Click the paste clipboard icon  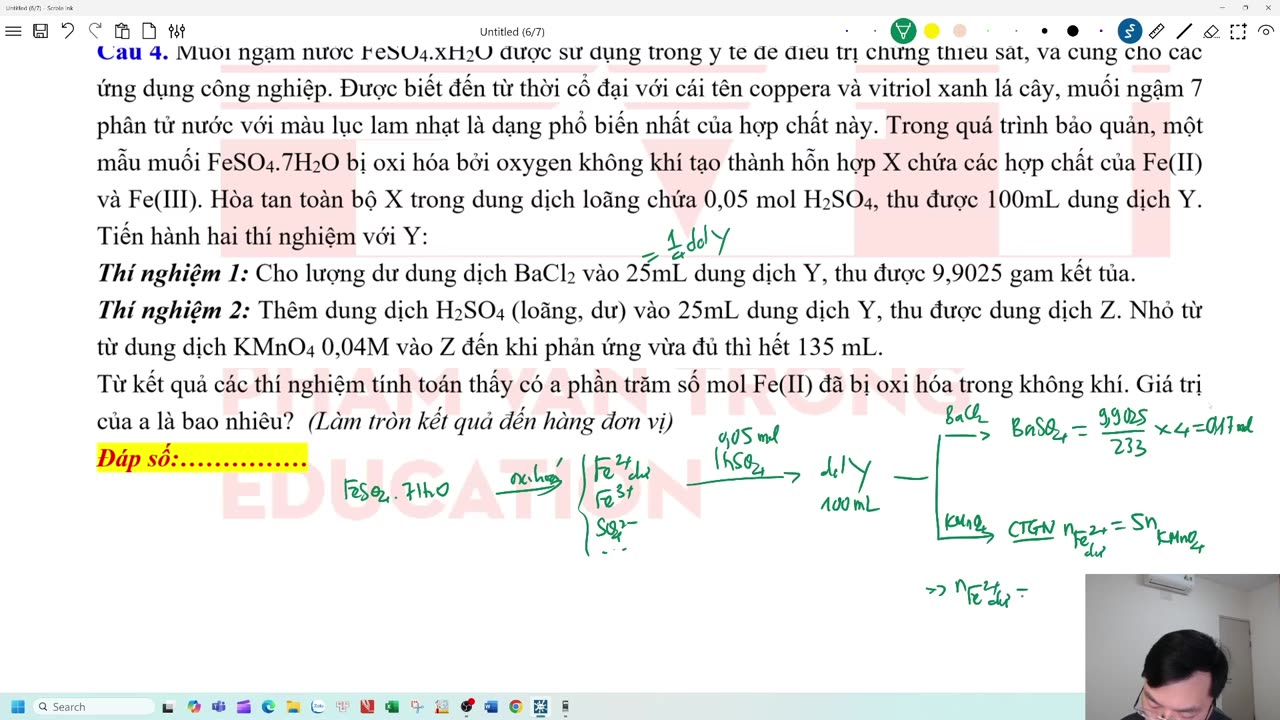click(x=122, y=31)
